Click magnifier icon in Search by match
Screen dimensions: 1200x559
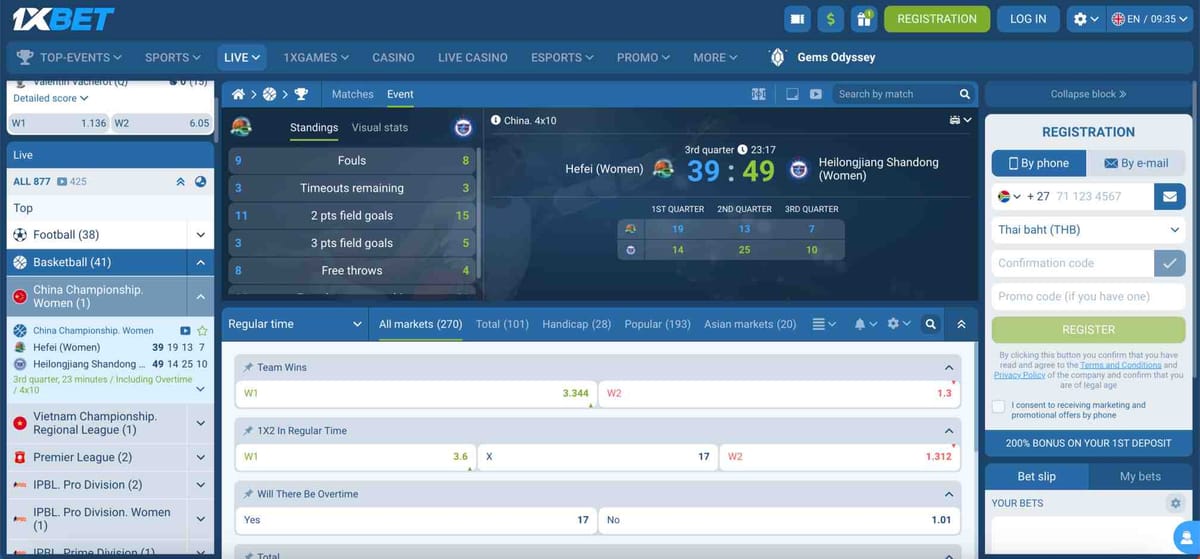[x=965, y=94]
